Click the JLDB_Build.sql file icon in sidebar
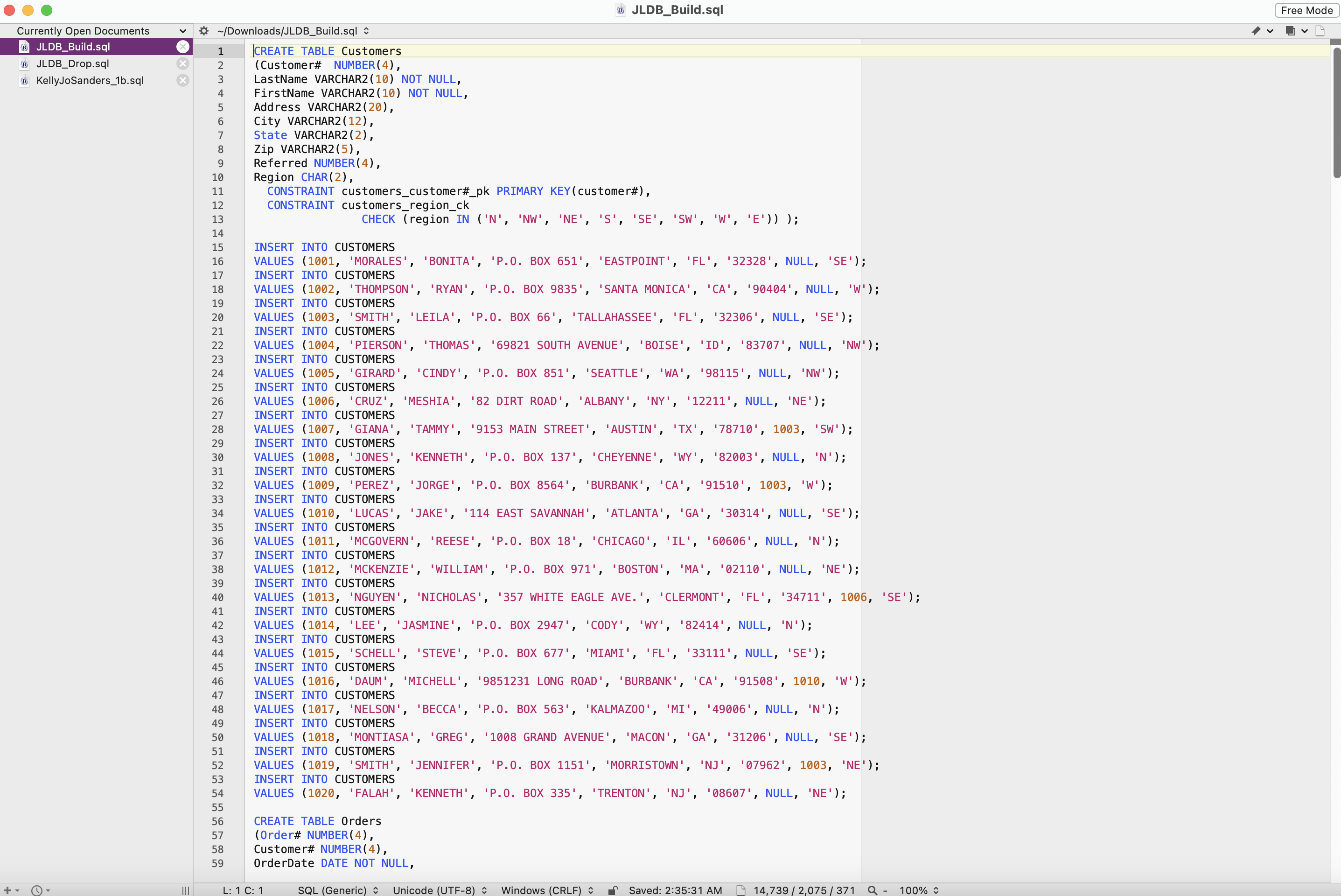Viewport: 1341px width, 896px height. (x=24, y=47)
